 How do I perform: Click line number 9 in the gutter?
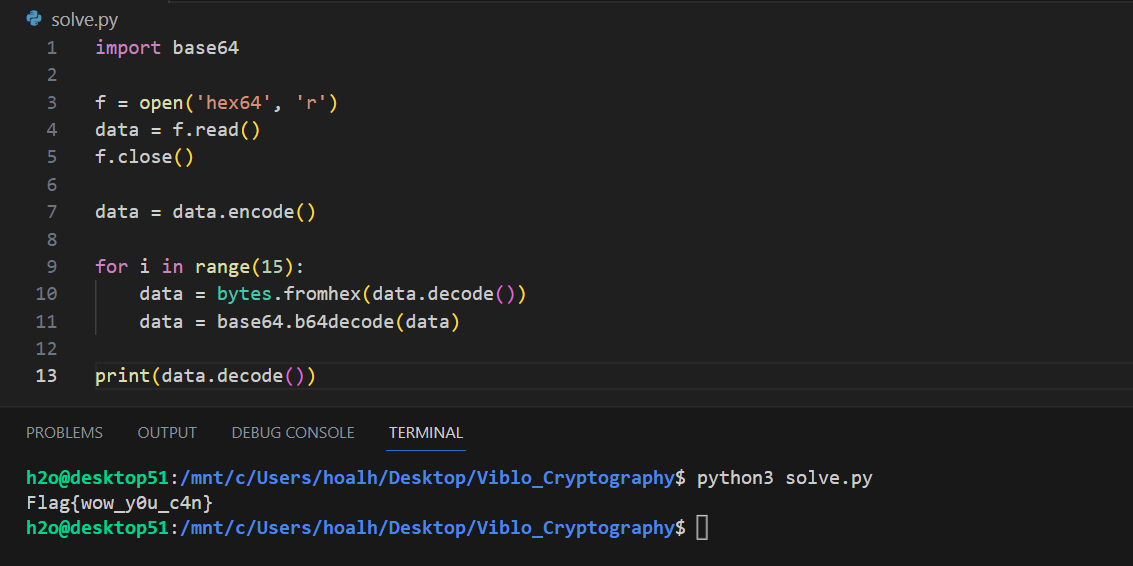point(51,267)
